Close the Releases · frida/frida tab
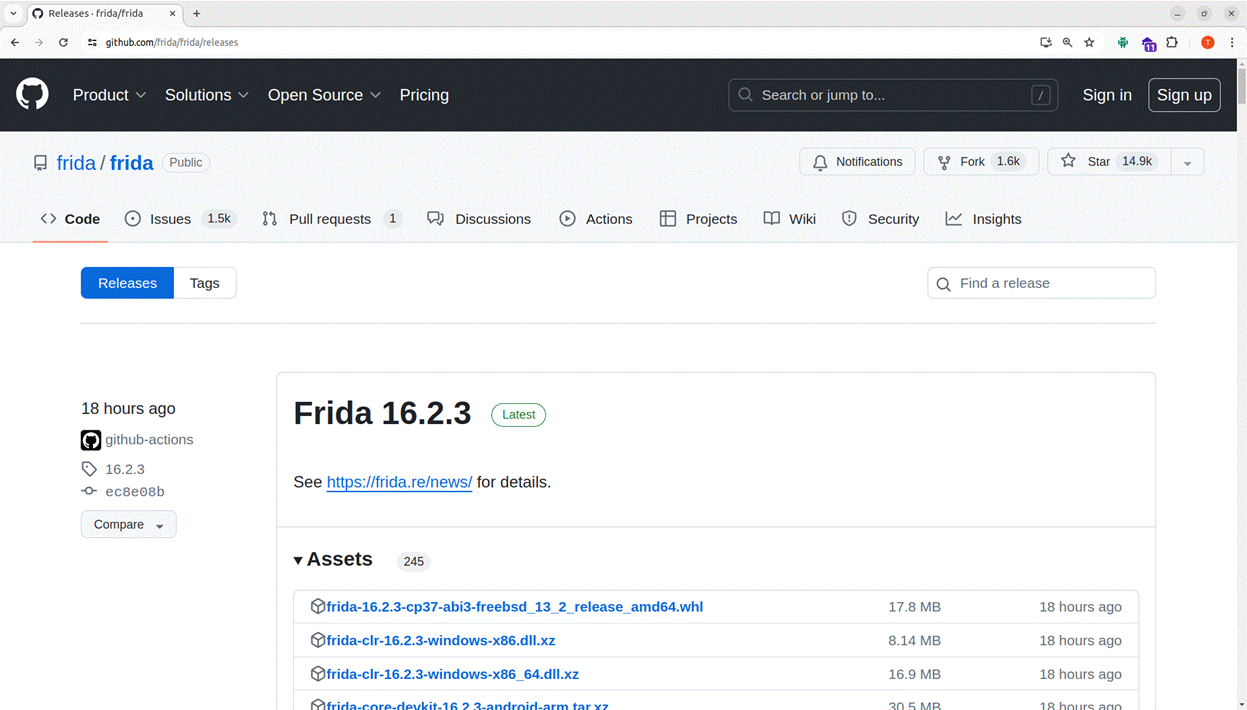Screen dimensions: 1247x710 click(x=171, y=14)
